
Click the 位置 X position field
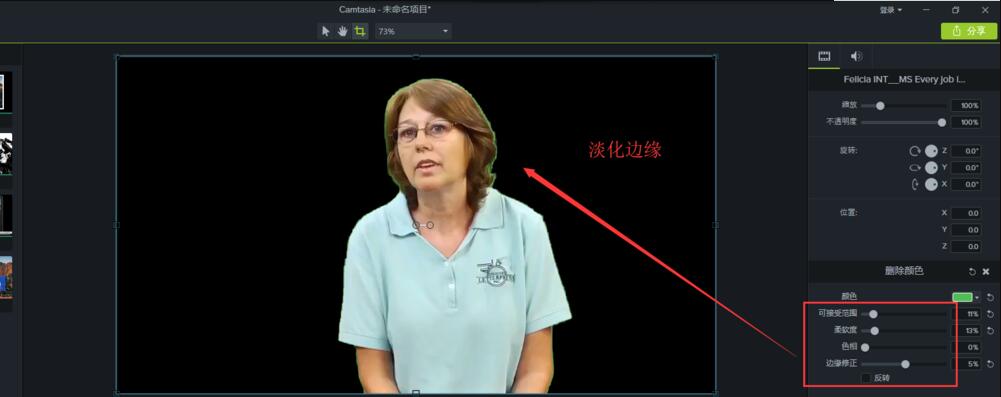[x=966, y=213]
